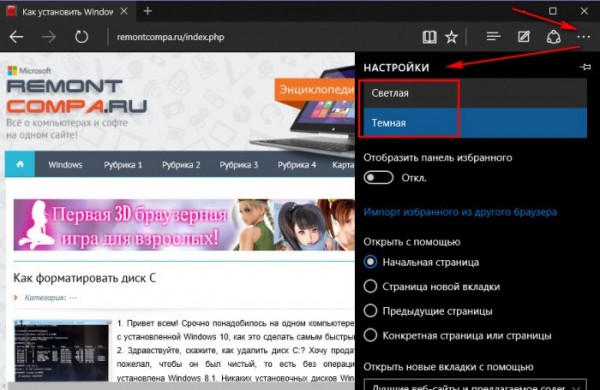Add page to favorites star icon
The height and width of the screenshot is (390, 600).
click(452, 37)
